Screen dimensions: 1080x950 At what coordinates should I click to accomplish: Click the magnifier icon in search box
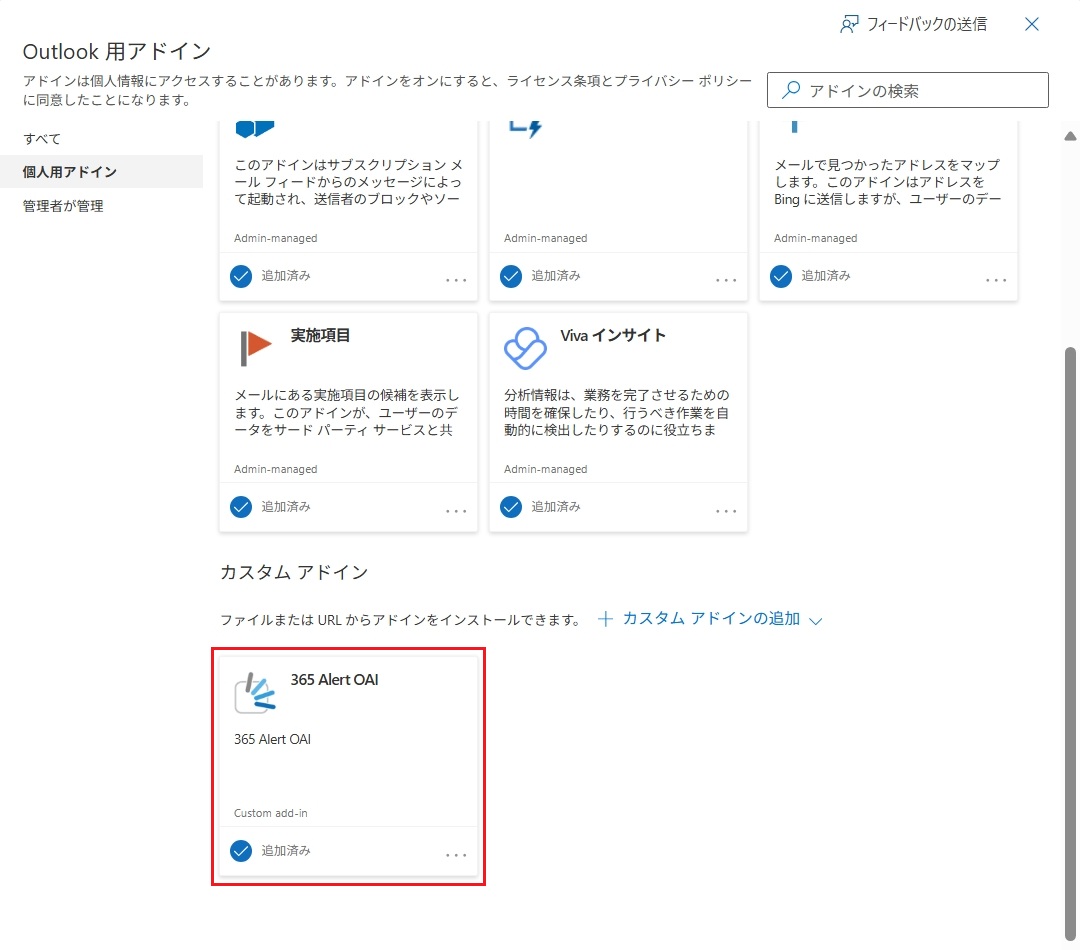tap(791, 90)
